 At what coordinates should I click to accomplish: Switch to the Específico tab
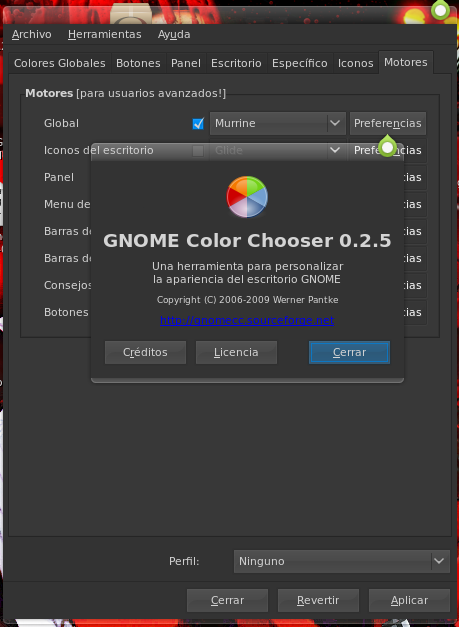coord(300,63)
